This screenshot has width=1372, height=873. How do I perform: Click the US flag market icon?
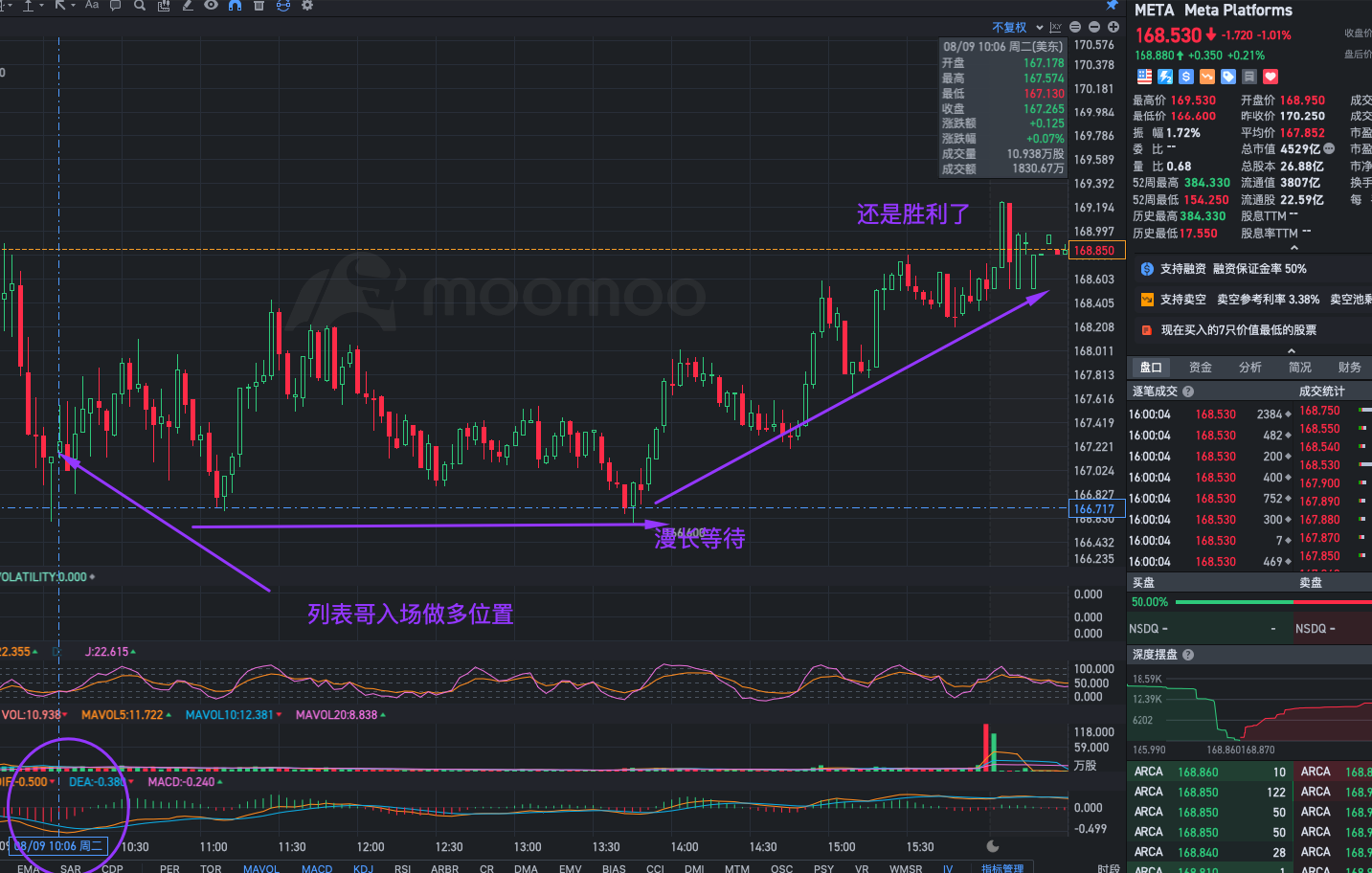(1144, 77)
